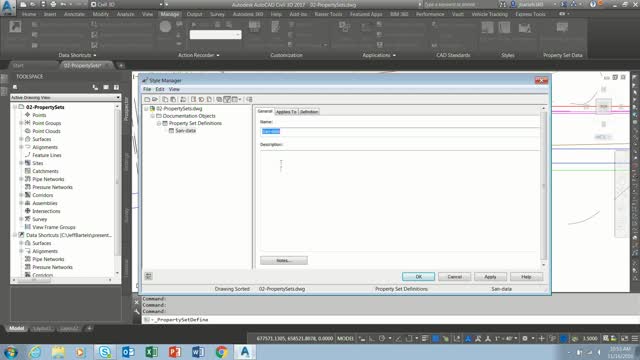The width and height of the screenshot is (640, 360).
Task: Select Intersections in Toolspace tree
Action: tap(46, 211)
